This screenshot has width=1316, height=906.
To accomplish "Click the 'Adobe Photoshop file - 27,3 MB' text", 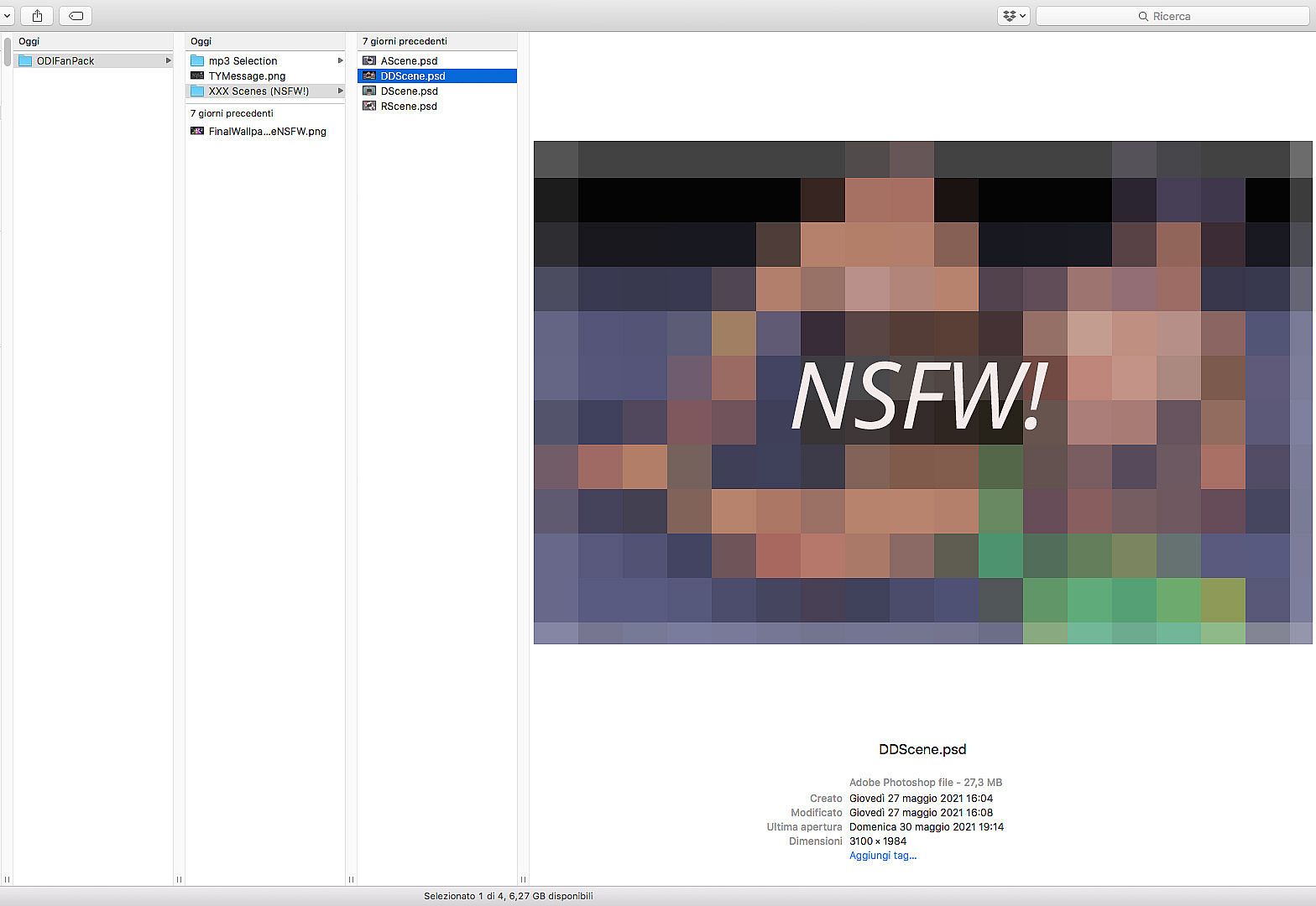I will 926,783.
